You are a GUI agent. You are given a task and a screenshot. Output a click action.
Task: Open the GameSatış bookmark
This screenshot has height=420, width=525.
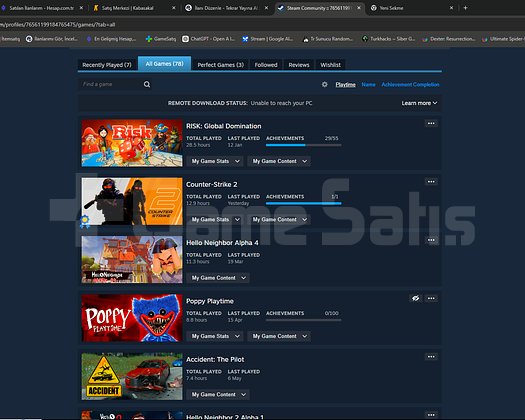click(161, 39)
